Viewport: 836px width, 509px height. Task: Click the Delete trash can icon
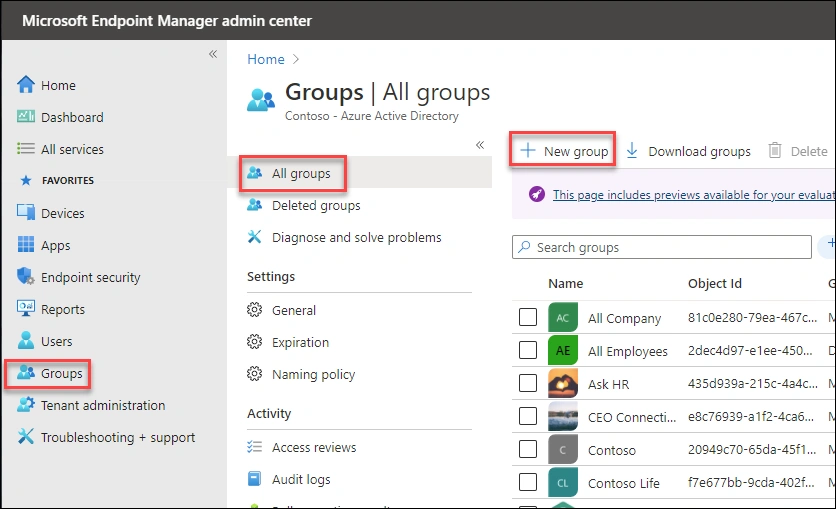click(775, 151)
